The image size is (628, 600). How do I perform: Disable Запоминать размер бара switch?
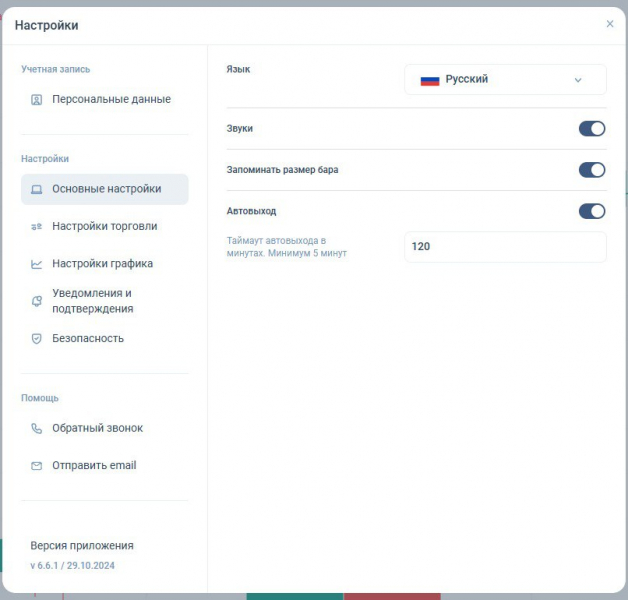pos(592,170)
